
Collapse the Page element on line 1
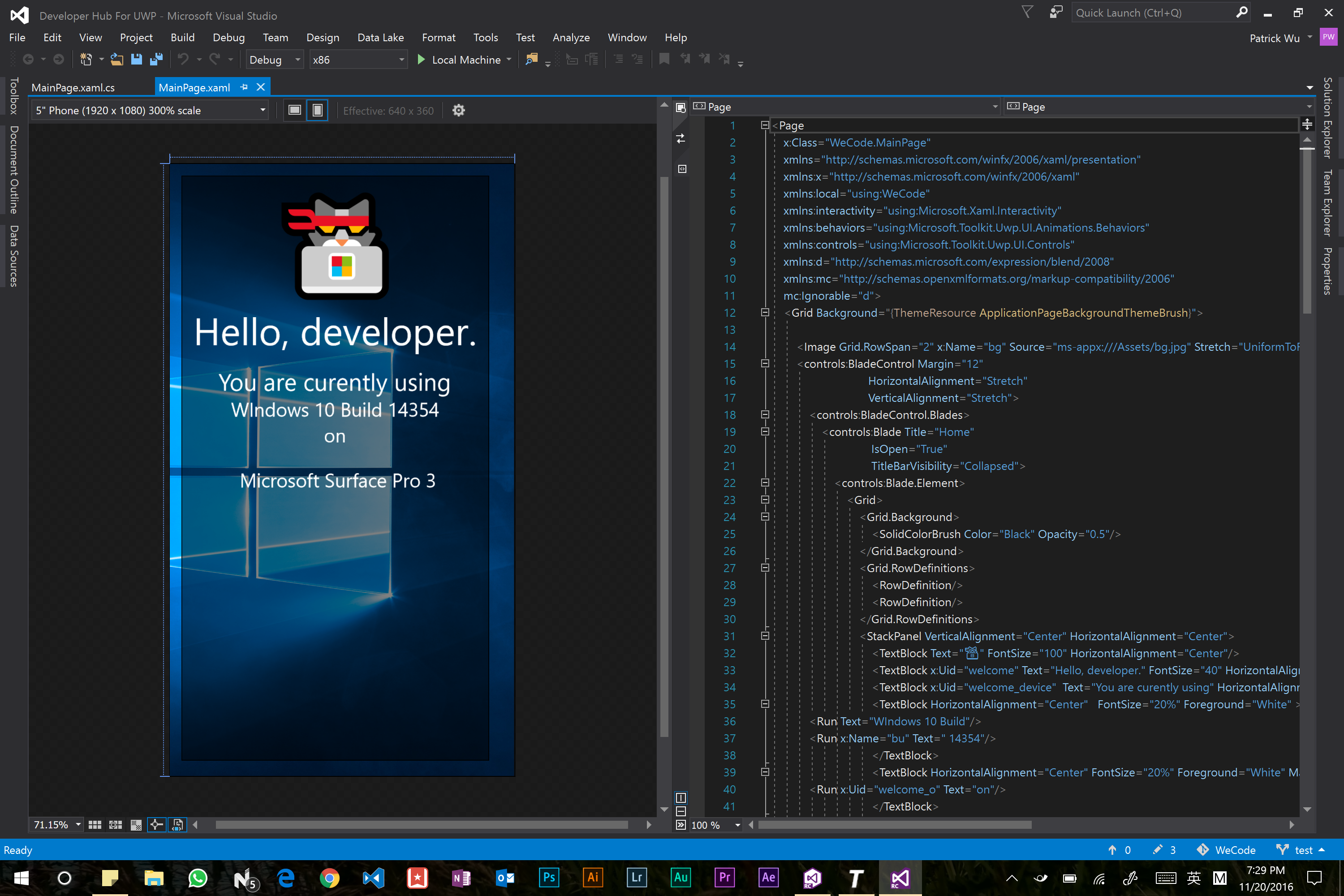[765, 125]
